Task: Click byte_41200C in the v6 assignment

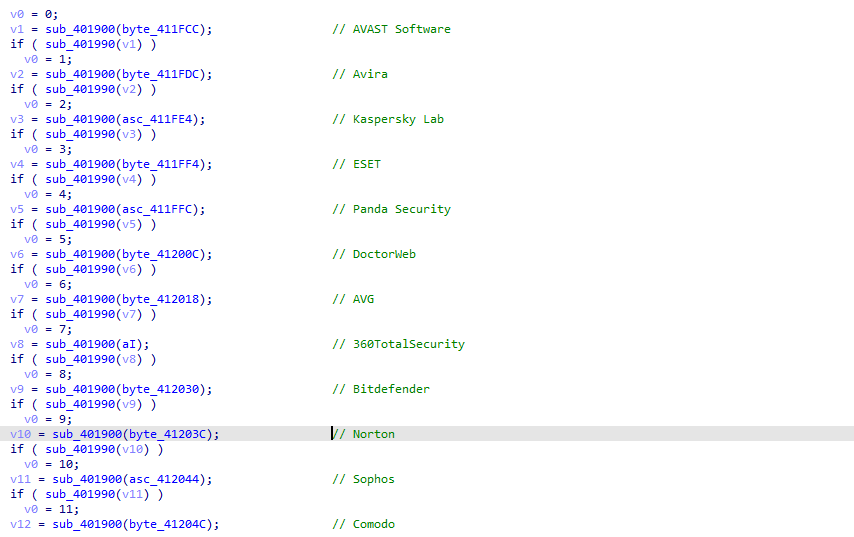Action: tap(161, 254)
